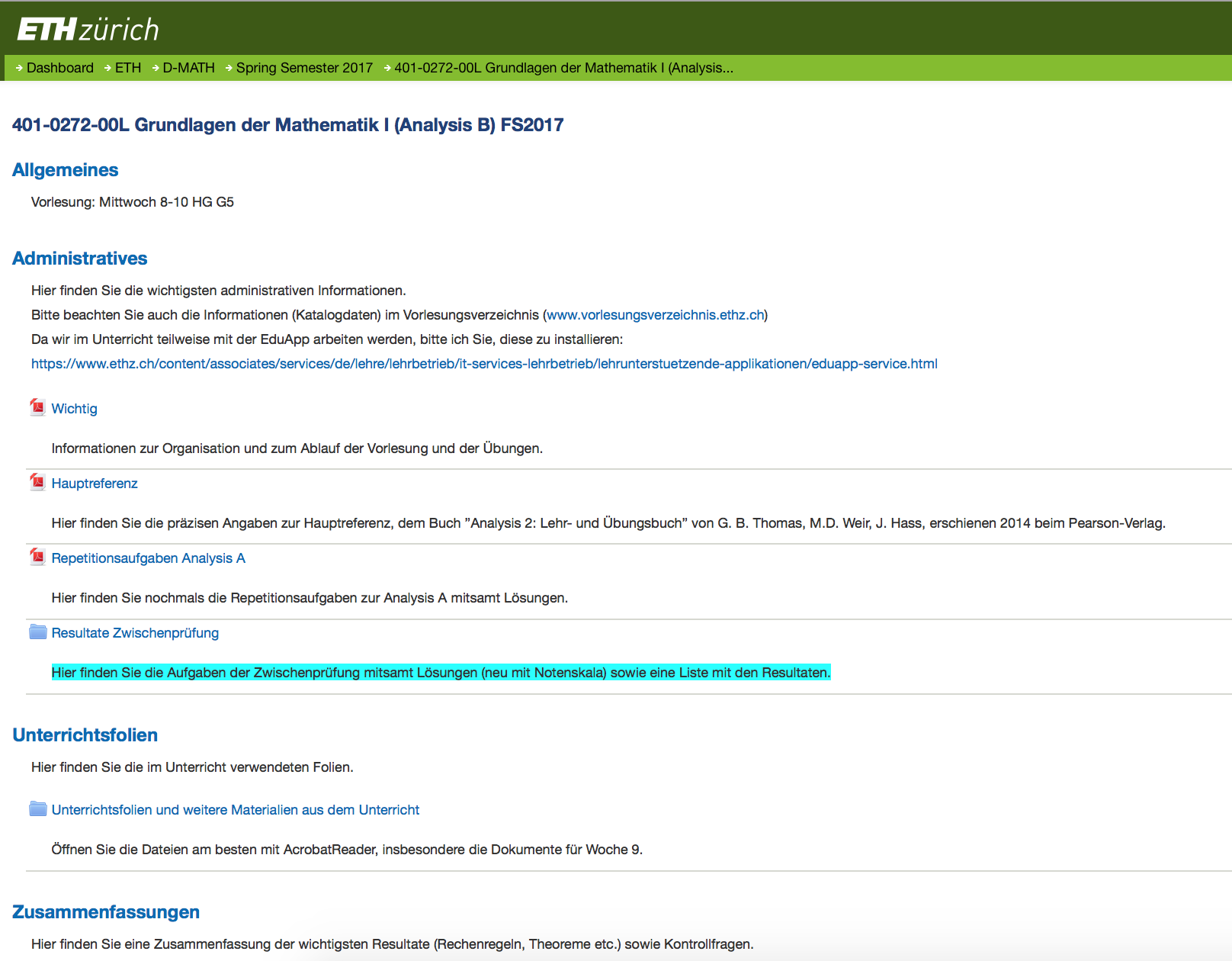Open Unterrichtsfolien und weitere Materialien link
The image size is (1232, 961).
click(235, 810)
